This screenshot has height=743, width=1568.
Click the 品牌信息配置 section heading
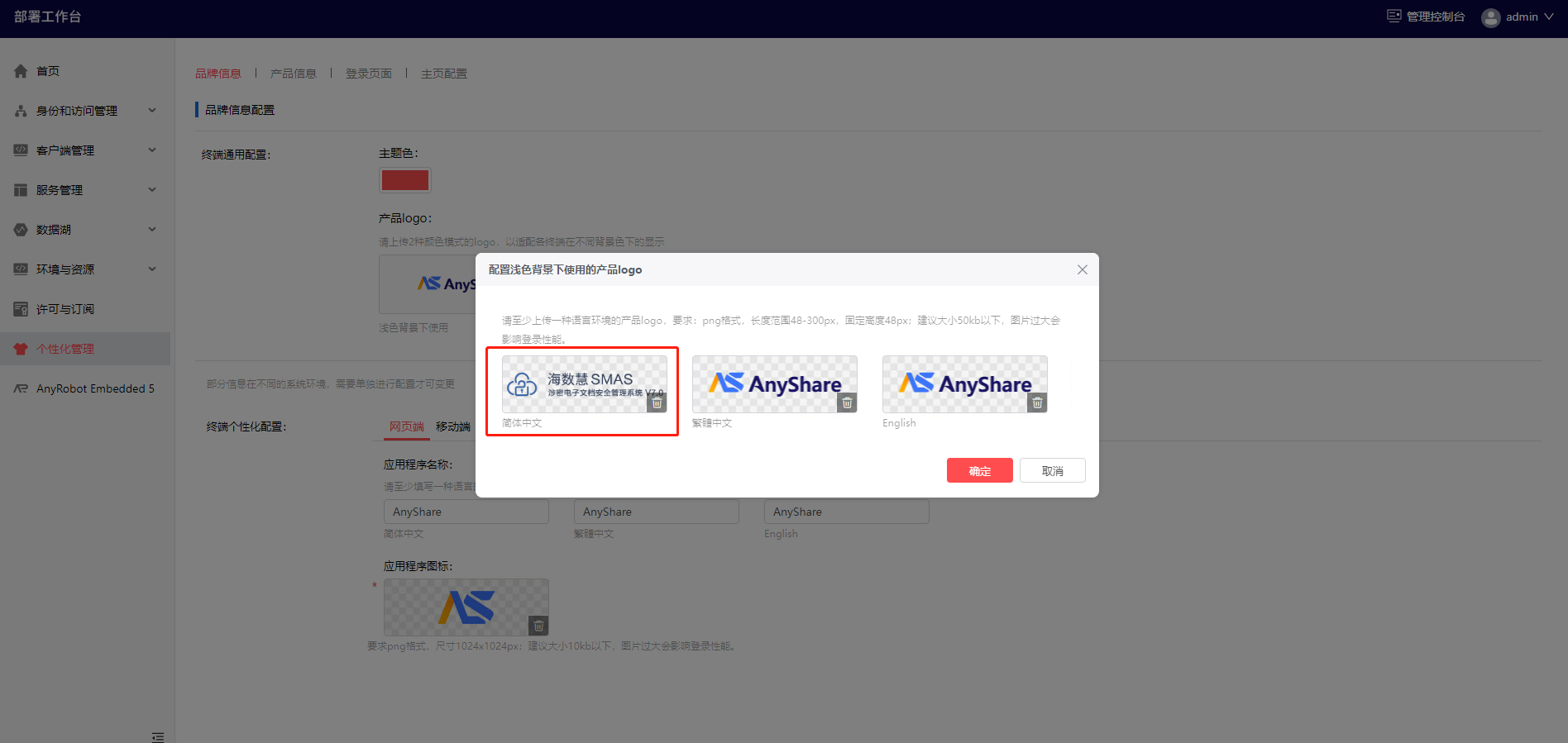coord(240,110)
